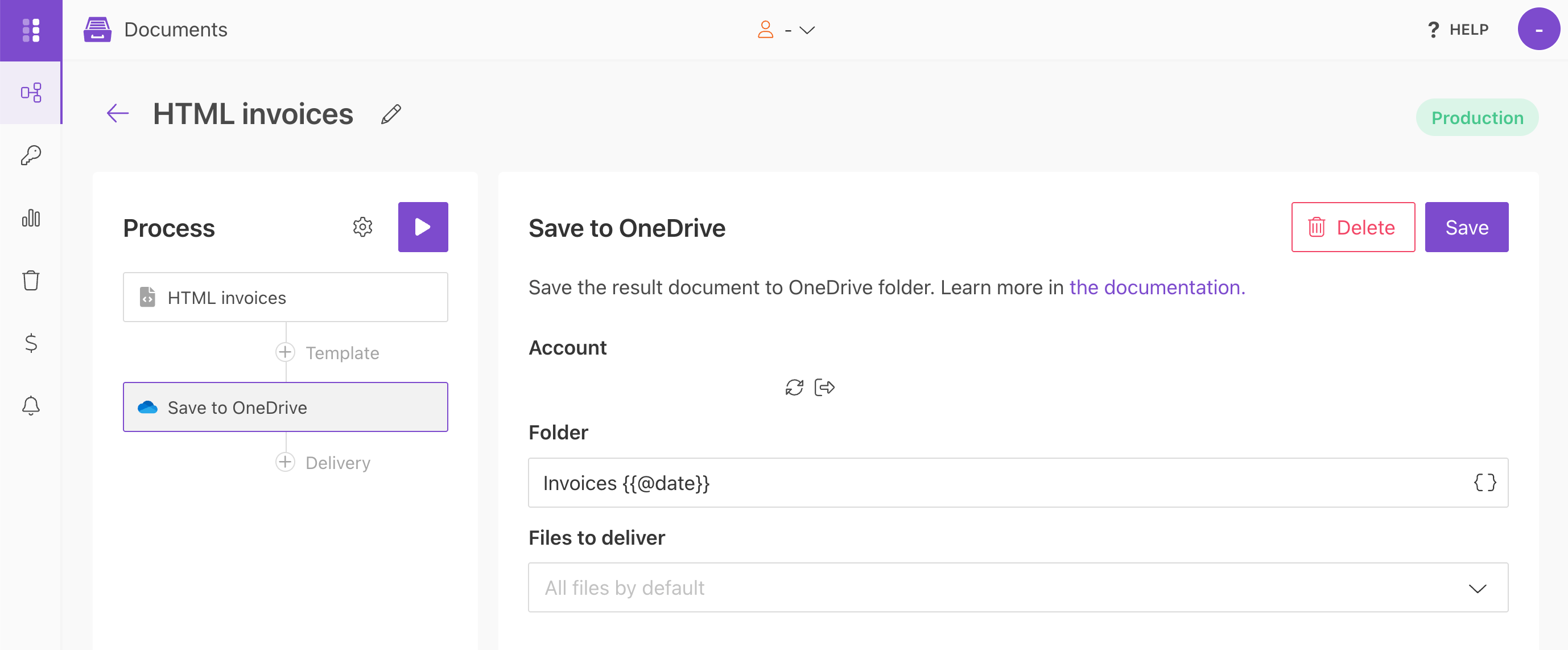Refresh the OneDrive account
This screenshot has height=650, width=1568.
(794, 388)
